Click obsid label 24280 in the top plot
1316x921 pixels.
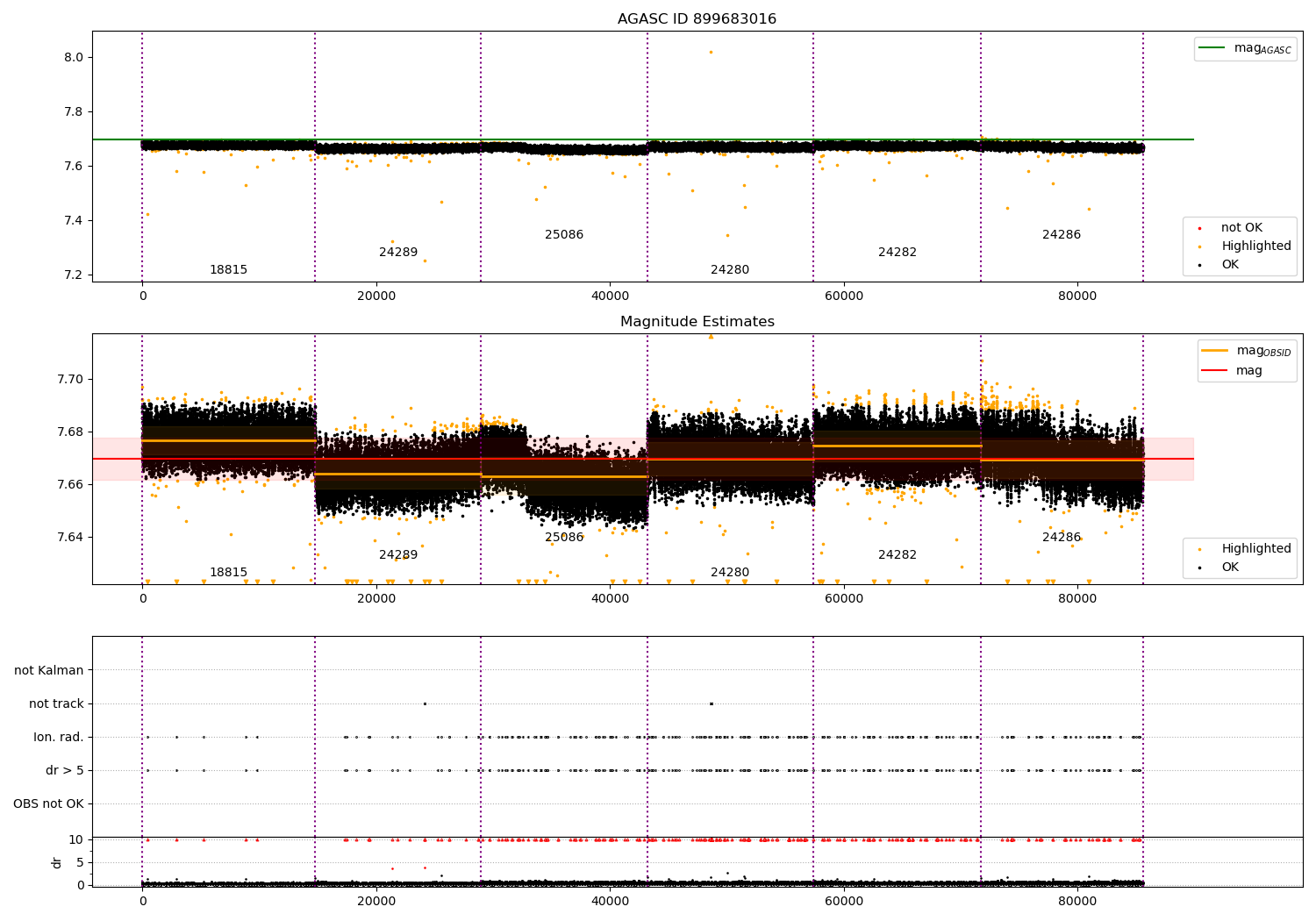click(x=730, y=270)
